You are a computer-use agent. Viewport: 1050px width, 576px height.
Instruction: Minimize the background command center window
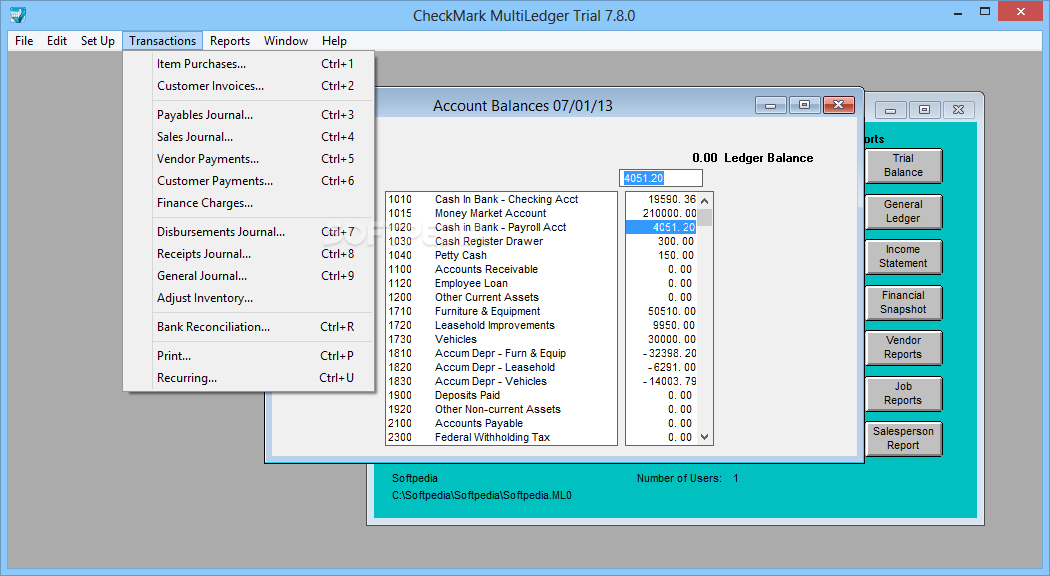click(x=891, y=110)
